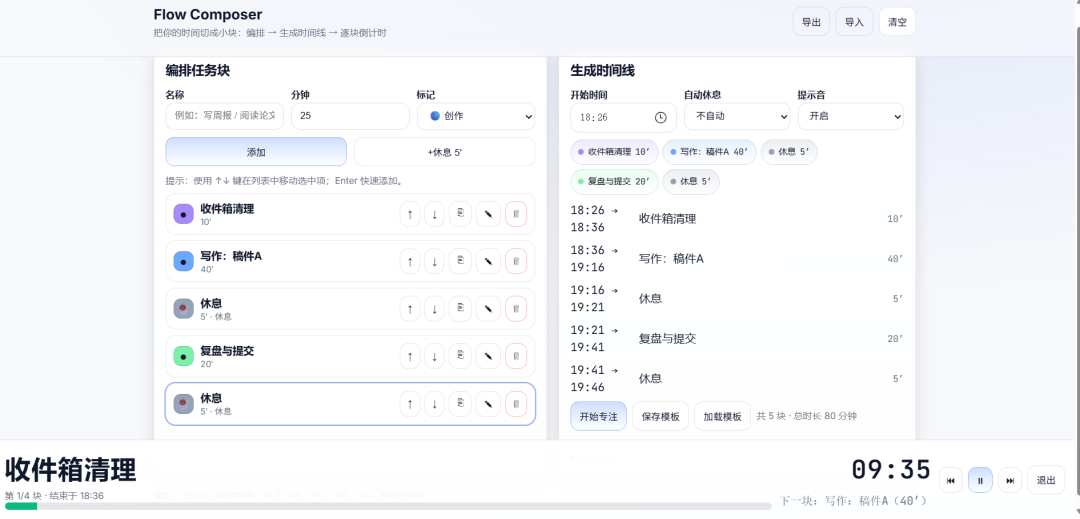Viewport: 1080px width, 519px height.
Task: Click the 清空 button
Action: click(x=897, y=21)
